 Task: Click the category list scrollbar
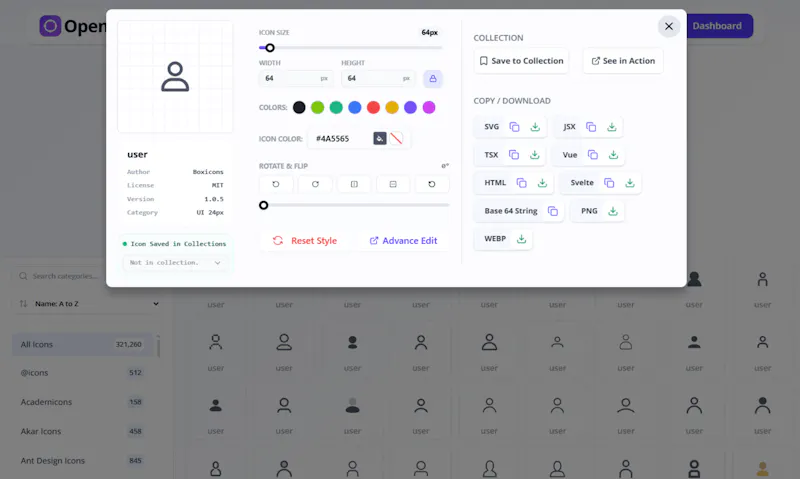tap(158, 346)
